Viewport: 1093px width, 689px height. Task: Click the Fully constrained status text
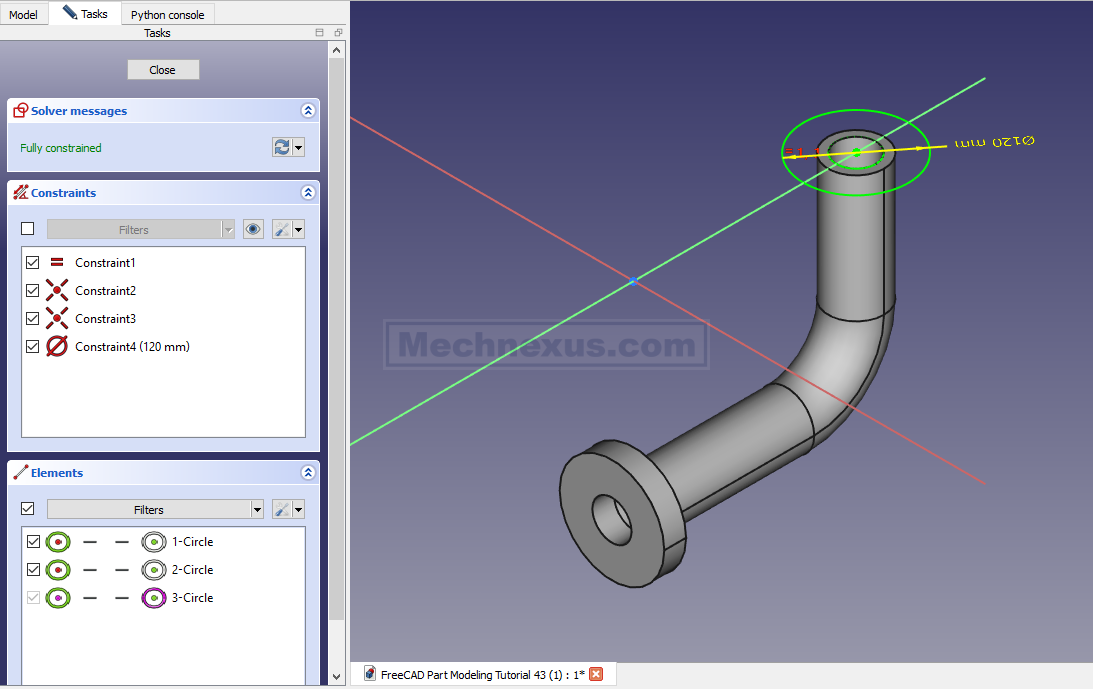pyautogui.click(x=61, y=148)
